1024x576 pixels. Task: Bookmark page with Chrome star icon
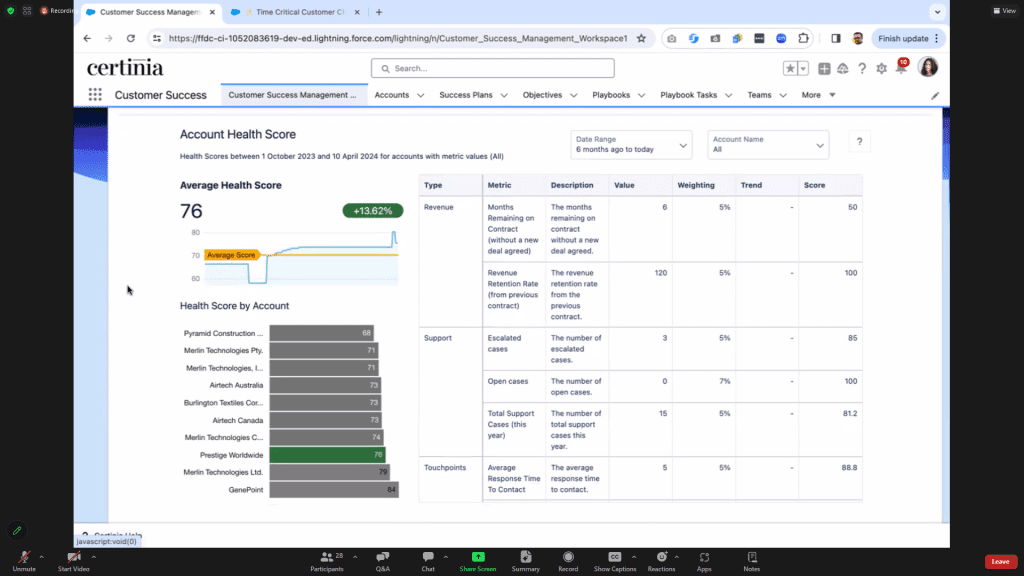pyautogui.click(x=641, y=39)
